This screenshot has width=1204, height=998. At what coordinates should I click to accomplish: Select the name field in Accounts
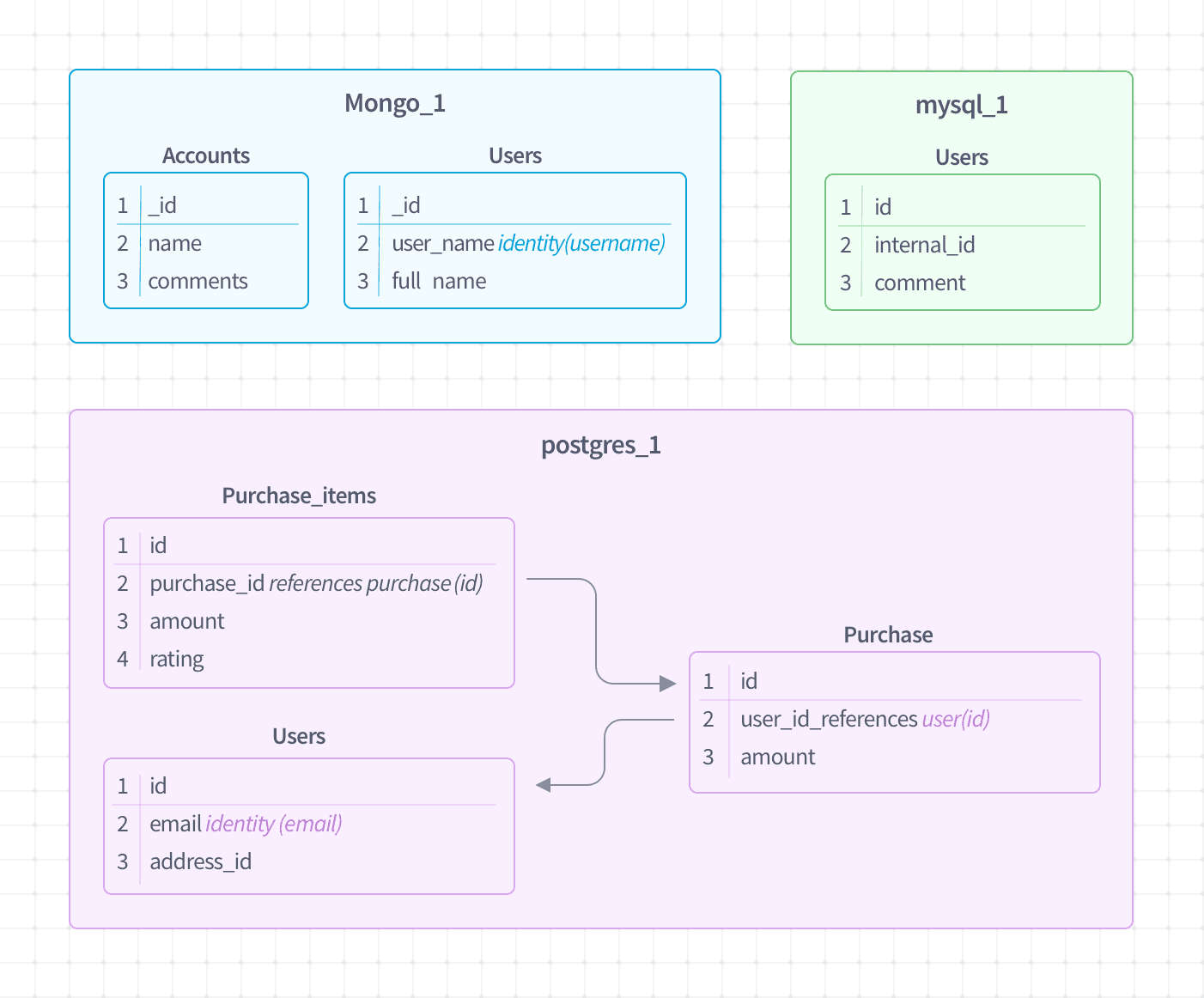click(174, 243)
